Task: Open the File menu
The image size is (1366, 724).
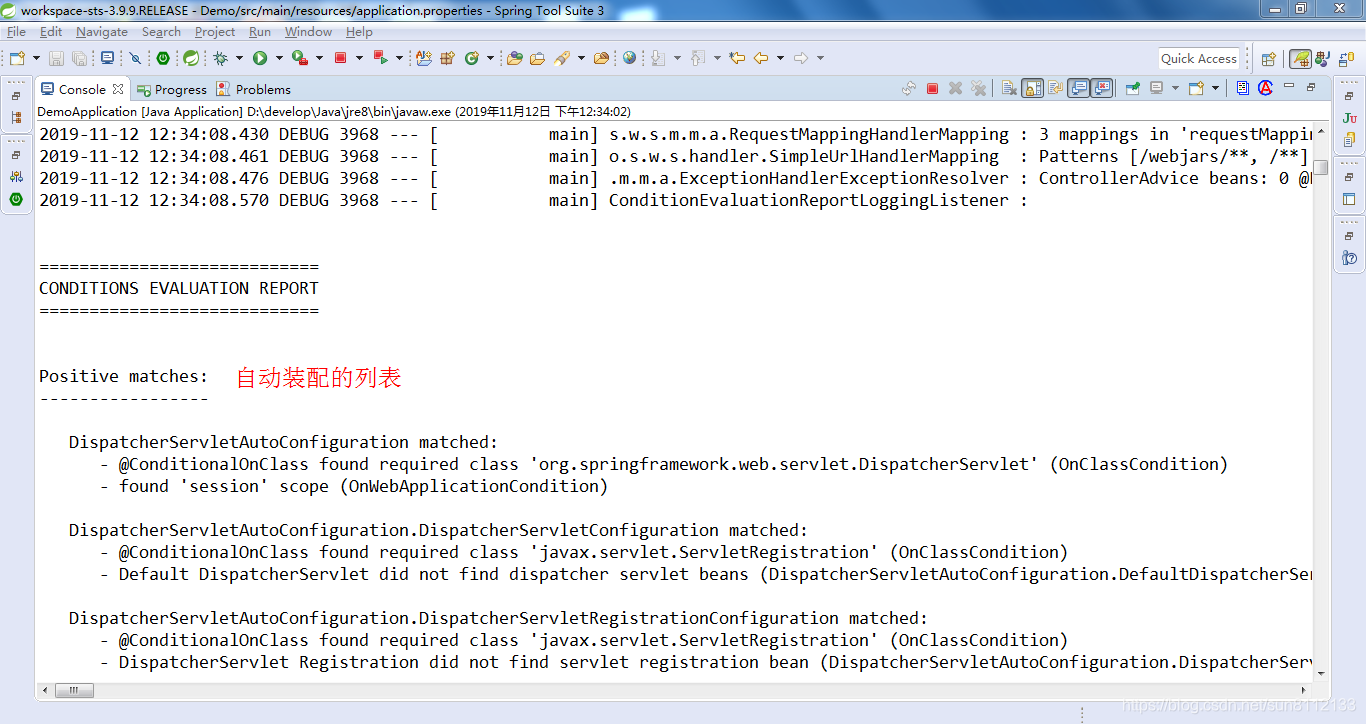Action: [16, 32]
